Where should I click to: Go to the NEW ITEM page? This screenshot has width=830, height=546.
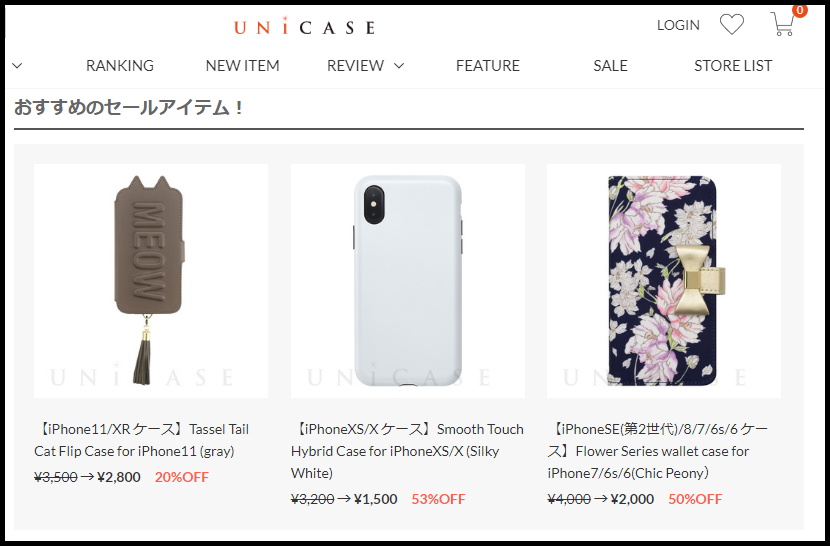pyautogui.click(x=242, y=66)
